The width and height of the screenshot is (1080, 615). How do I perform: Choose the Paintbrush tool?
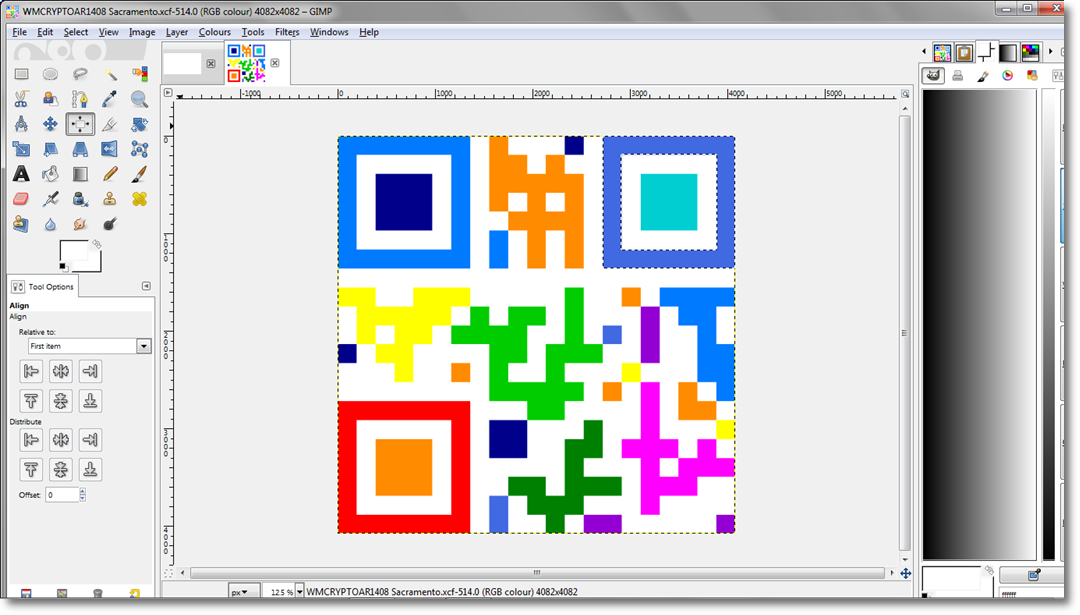(139, 174)
